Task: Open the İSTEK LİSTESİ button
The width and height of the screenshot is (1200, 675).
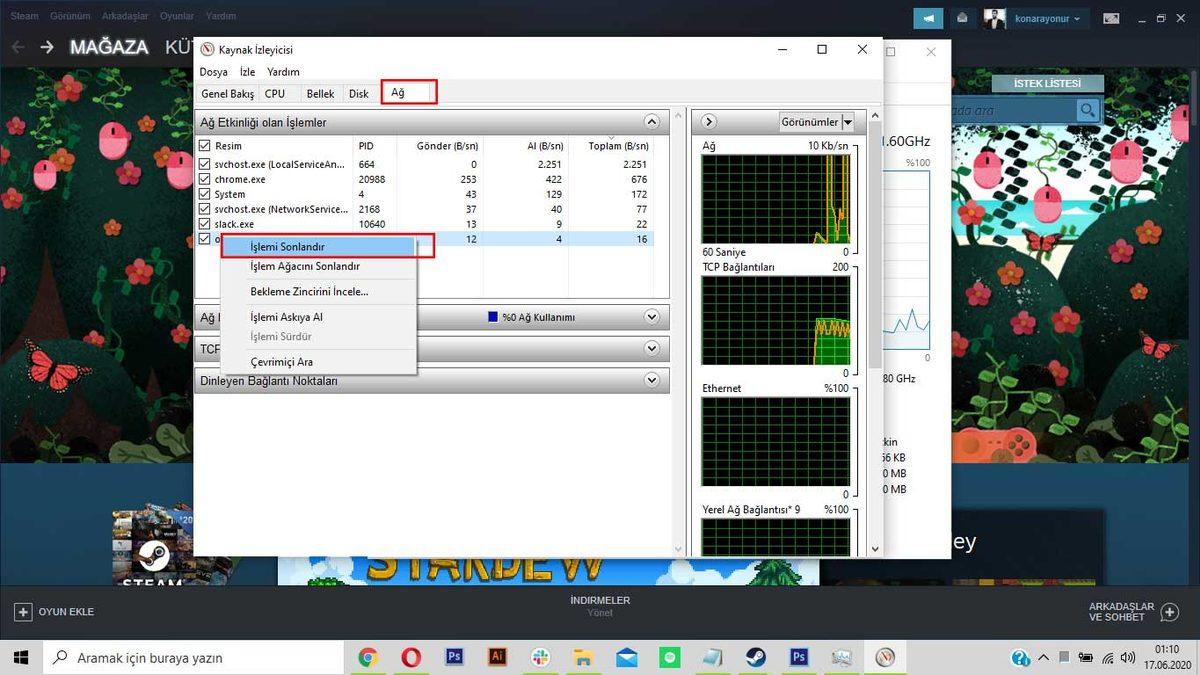Action: click(x=1047, y=83)
